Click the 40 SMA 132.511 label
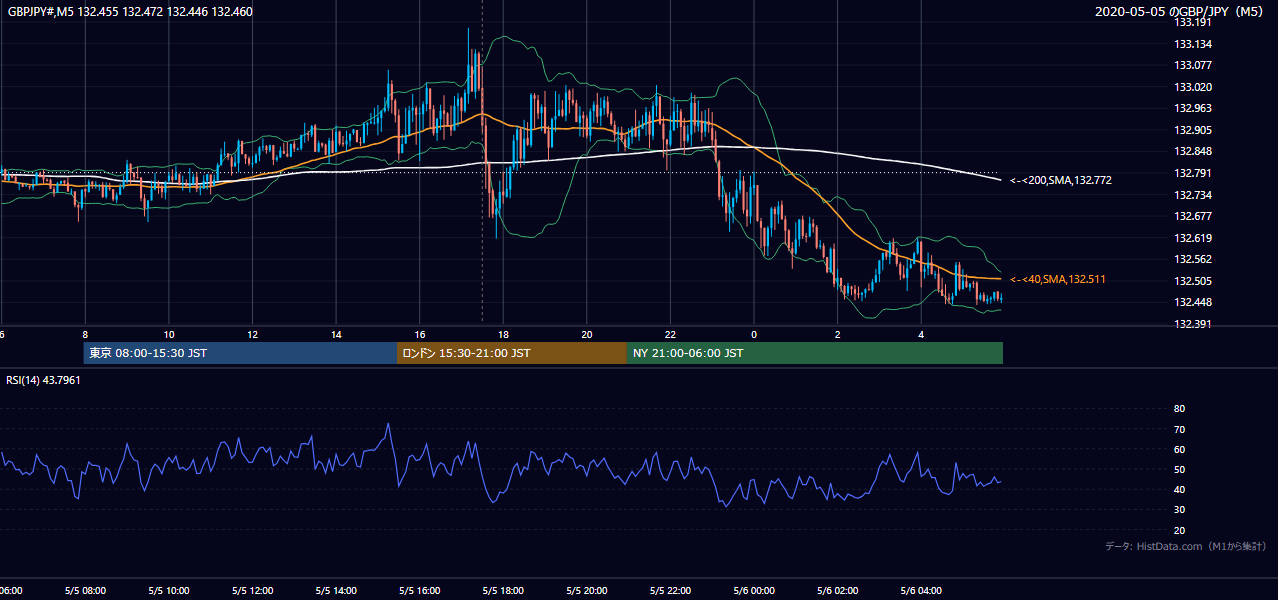 click(x=1058, y=280)
